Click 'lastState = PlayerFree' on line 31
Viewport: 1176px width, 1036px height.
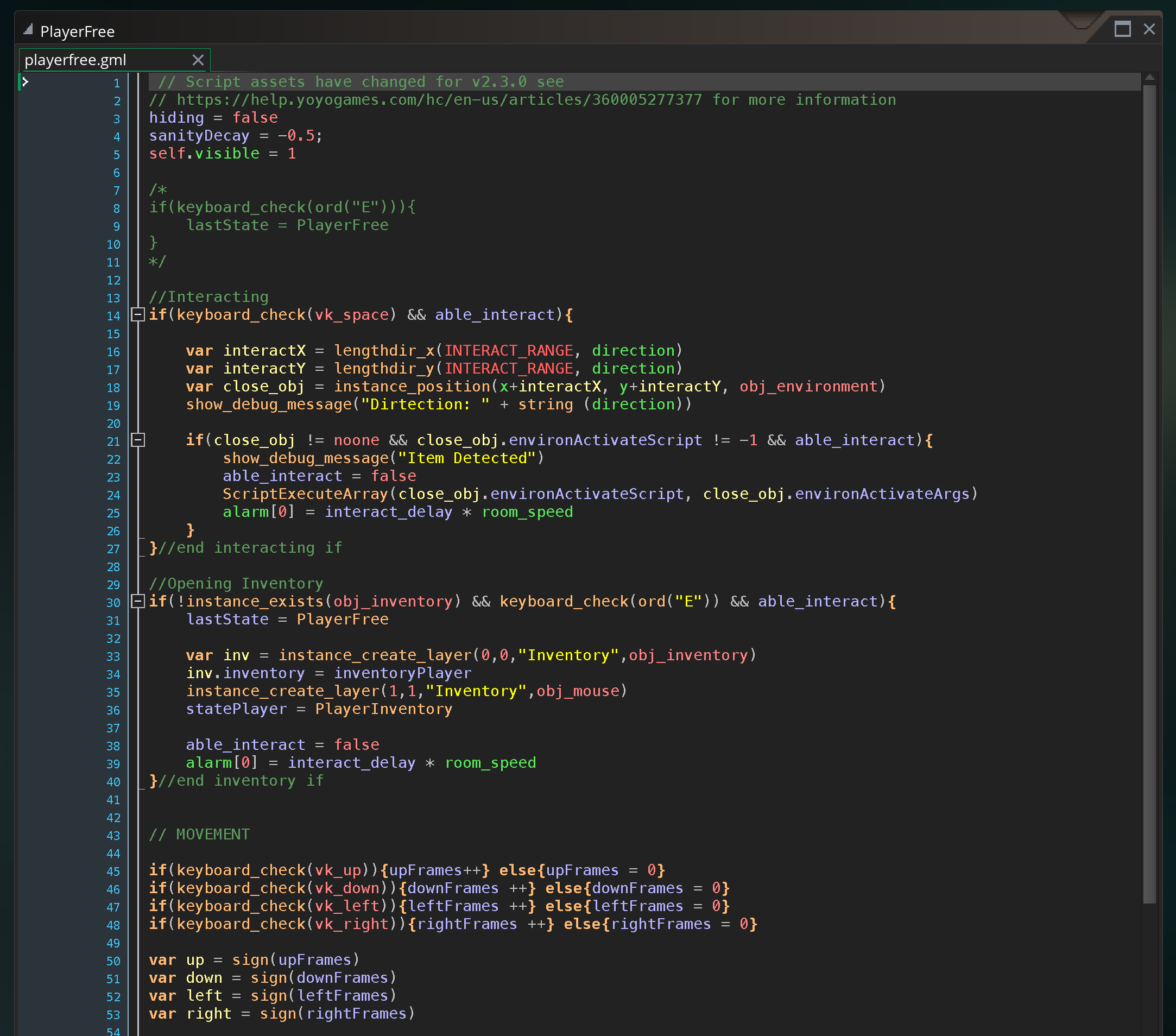(287, 619)
